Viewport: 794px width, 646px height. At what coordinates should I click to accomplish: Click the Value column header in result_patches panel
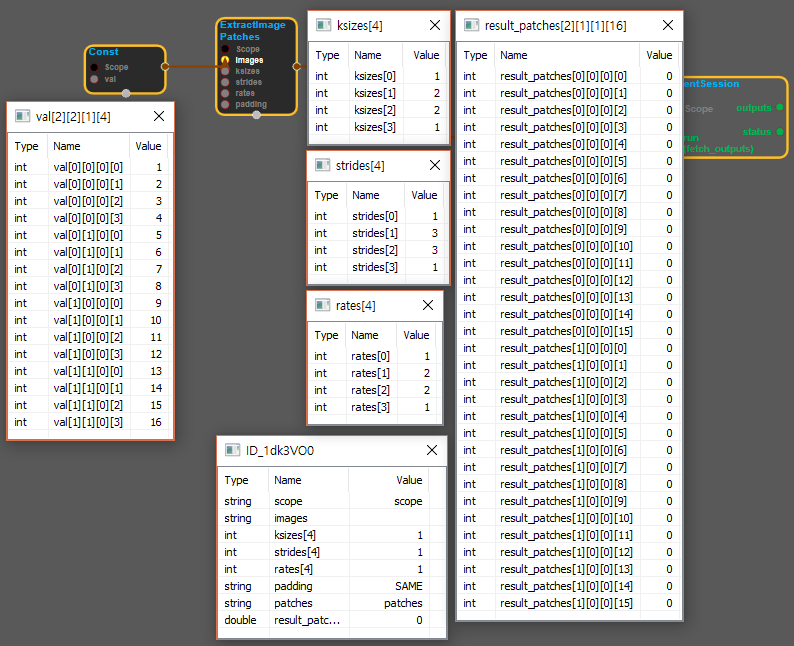(x=659, y=55)
